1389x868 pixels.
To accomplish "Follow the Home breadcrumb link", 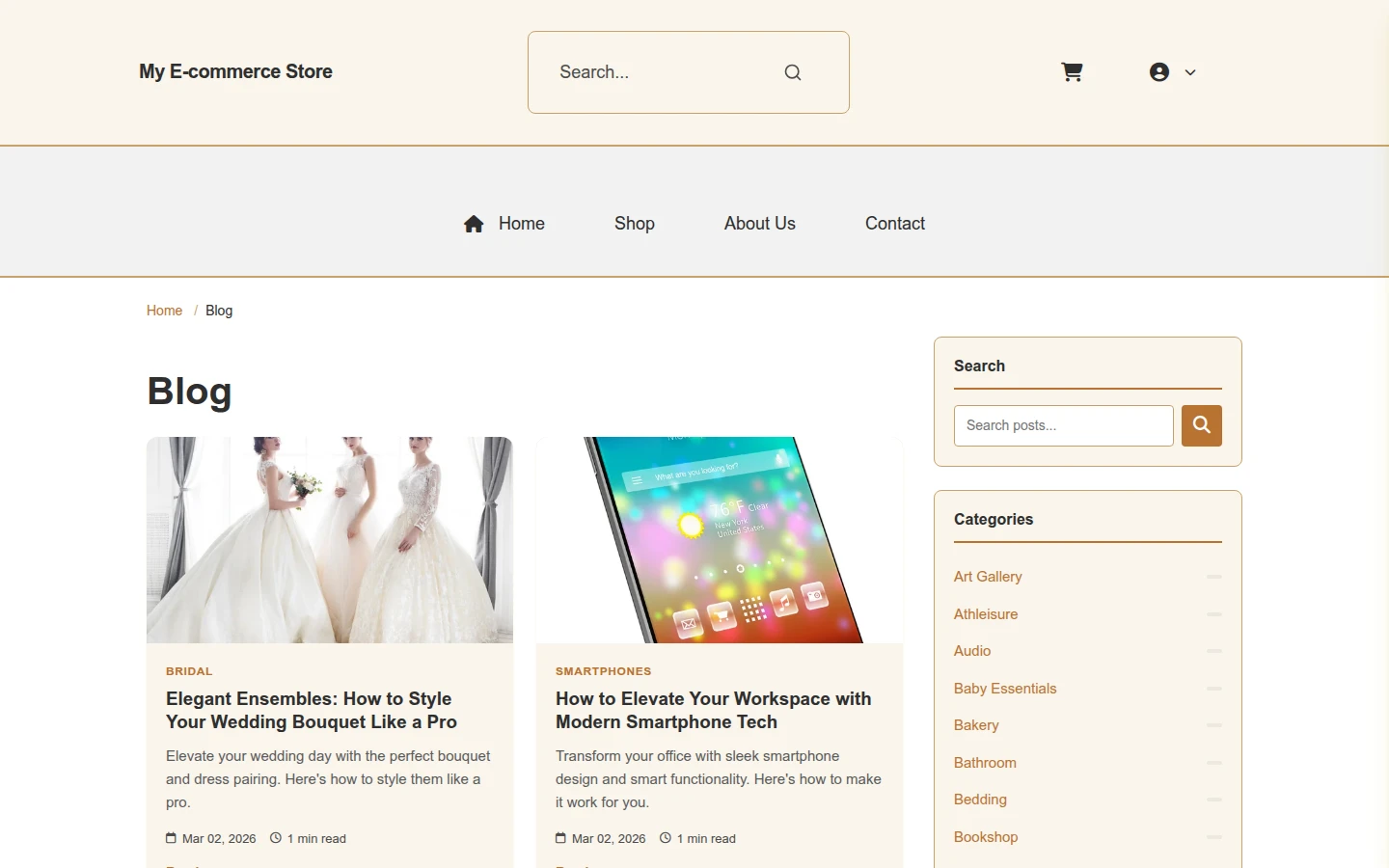I will [x=164, y=311].
